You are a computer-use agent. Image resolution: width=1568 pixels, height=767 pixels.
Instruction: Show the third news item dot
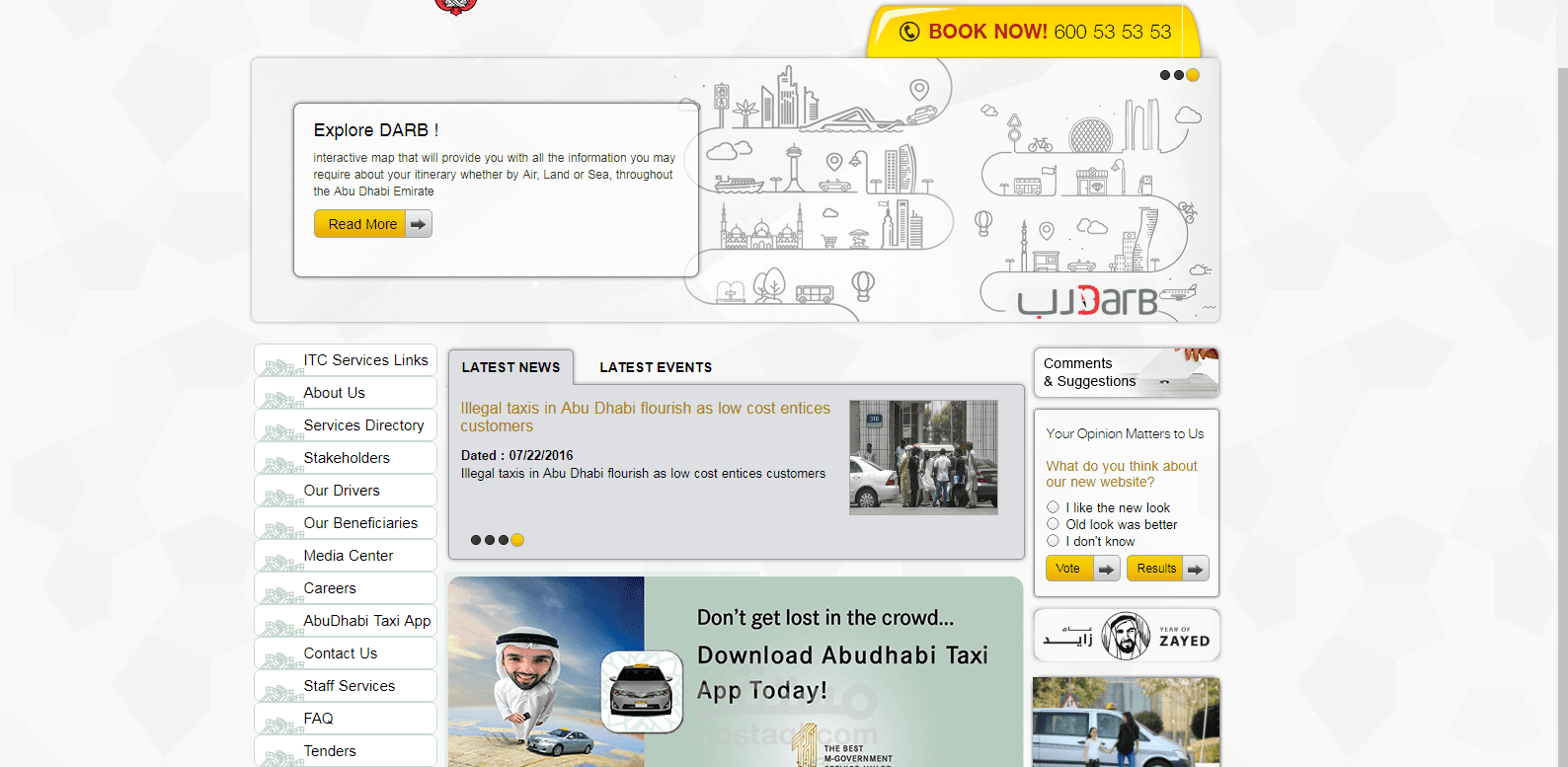click(x=504, y=540)
